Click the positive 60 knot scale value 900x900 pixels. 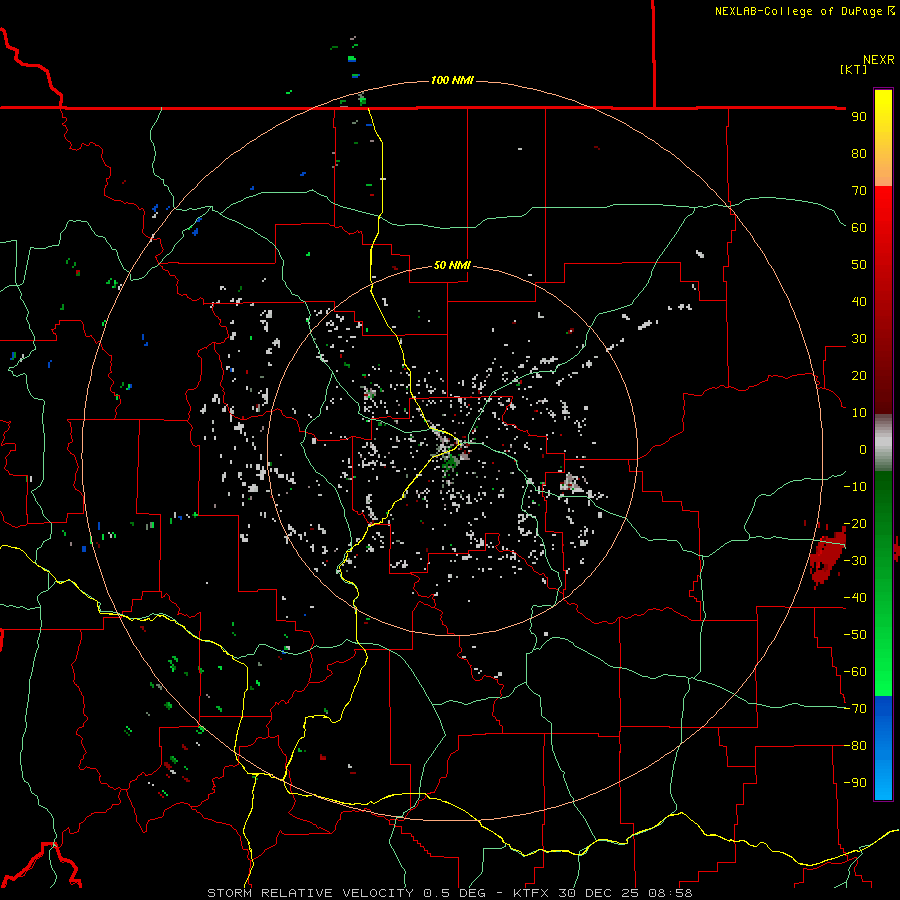(x=859, y=228)
